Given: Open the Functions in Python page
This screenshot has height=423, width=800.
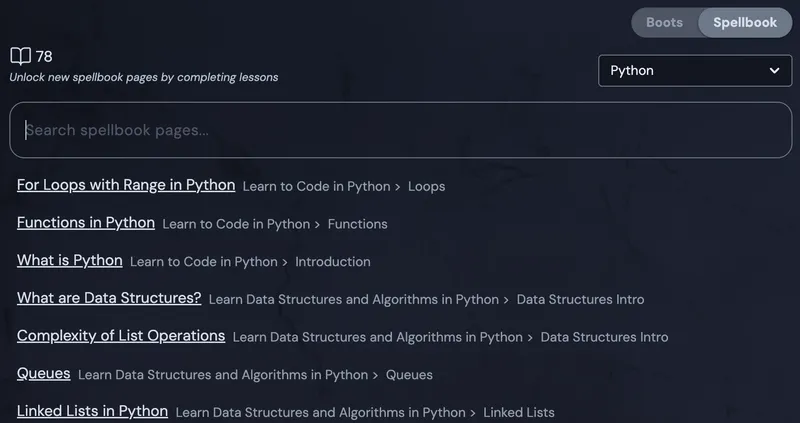Looking at the screenshot, I should click(x=86, y=223).
